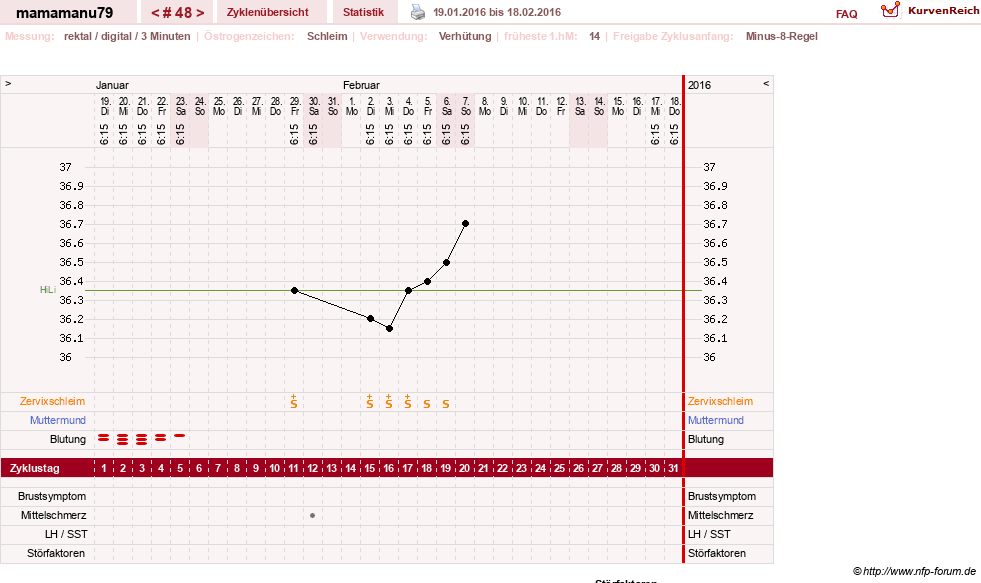Click the Mittelschmerz dot on day 12
This screenshot has height=583, width=981.
coord(312,515)
